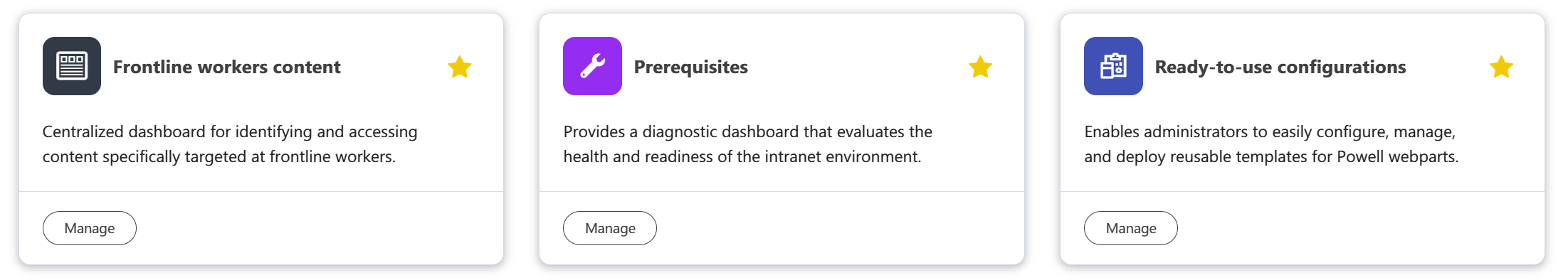Open Manage for Frontline workers content
This screenshot has height=280, width=1568.
[x=90, y=228]
